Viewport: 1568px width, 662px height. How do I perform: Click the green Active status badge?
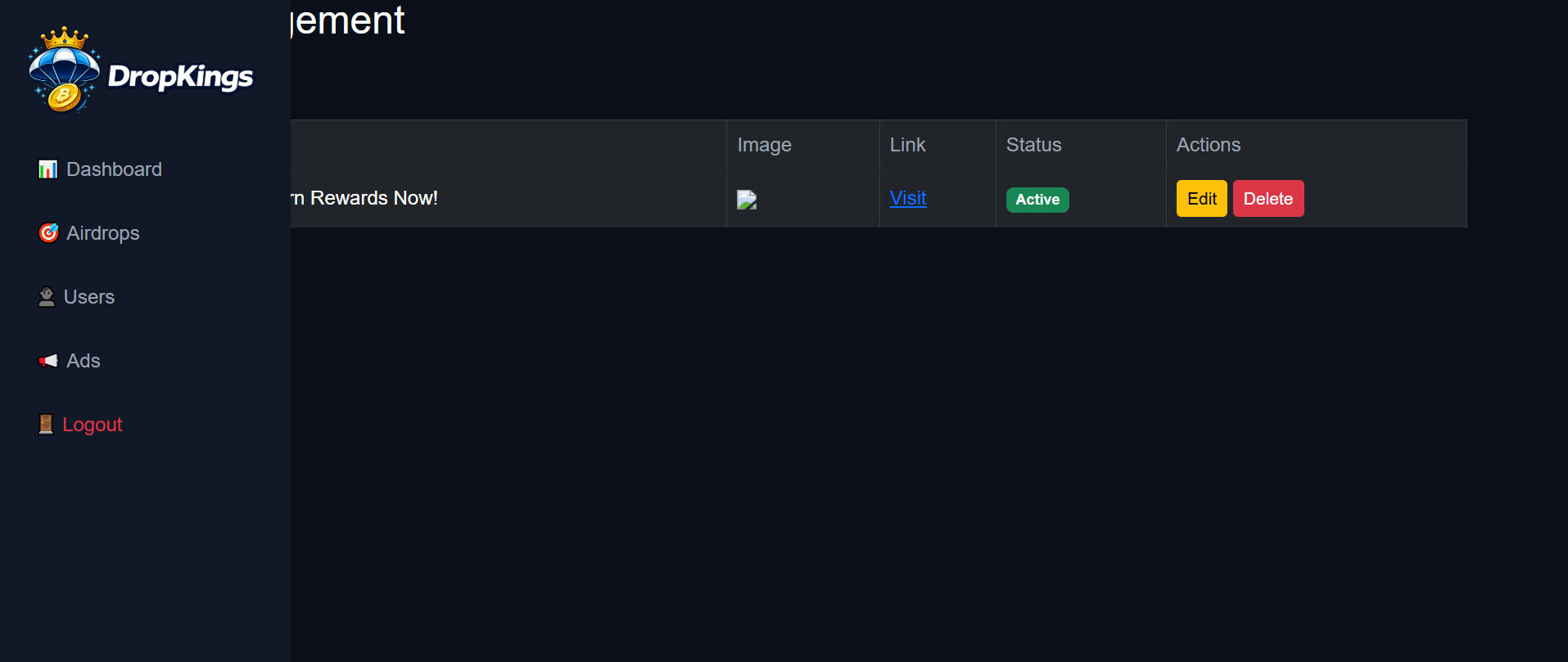click(1037, 200)
